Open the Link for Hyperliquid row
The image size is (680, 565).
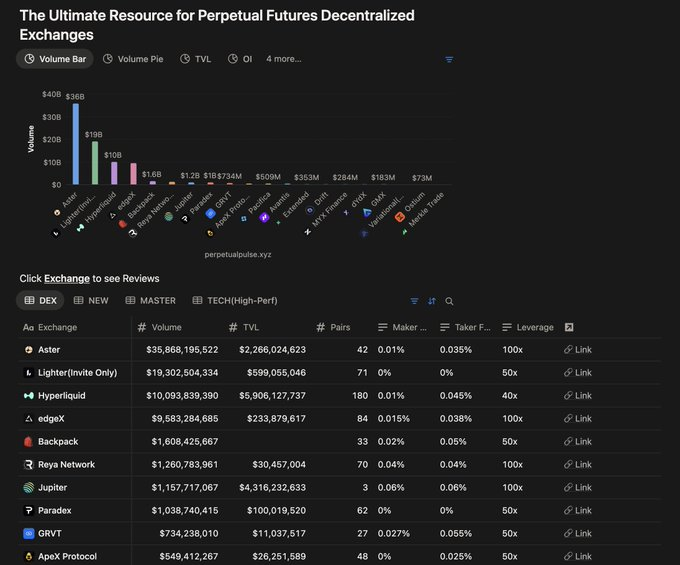(x=577, y=396)
